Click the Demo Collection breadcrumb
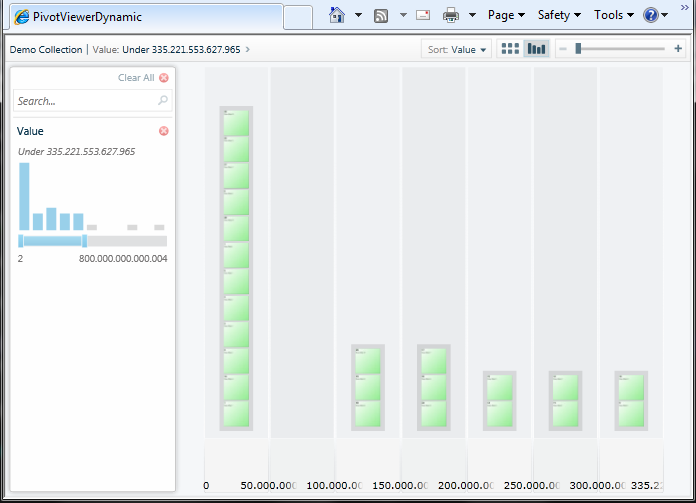 (46, 49)
